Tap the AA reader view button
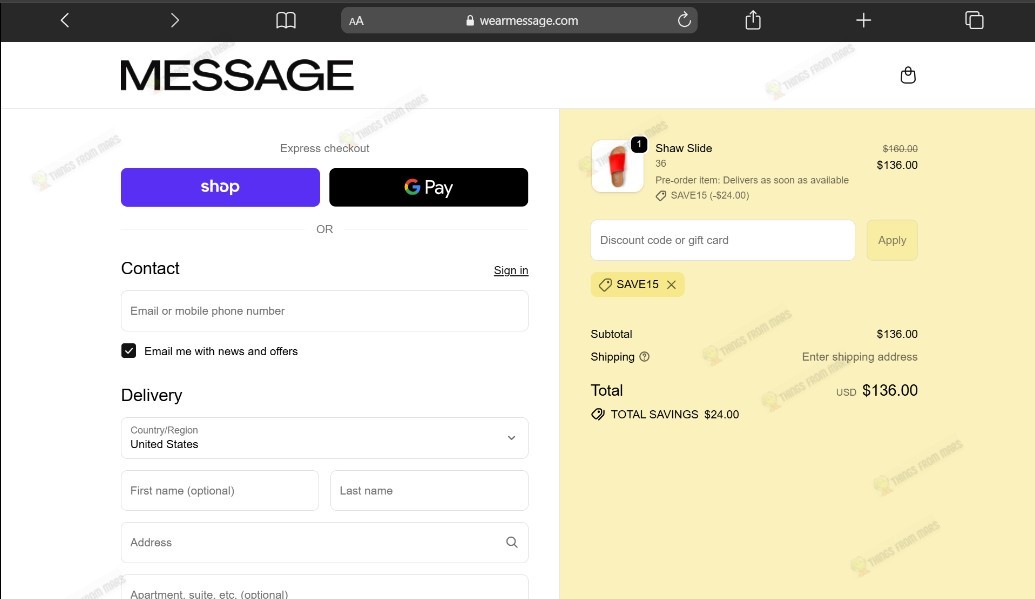 point(356,21)
